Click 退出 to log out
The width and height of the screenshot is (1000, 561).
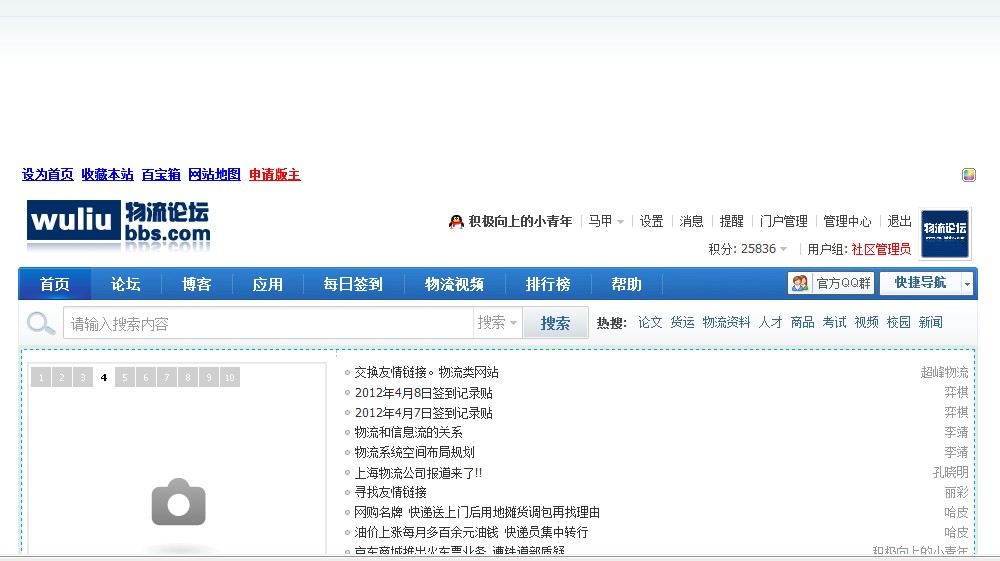tap(899, 221)
